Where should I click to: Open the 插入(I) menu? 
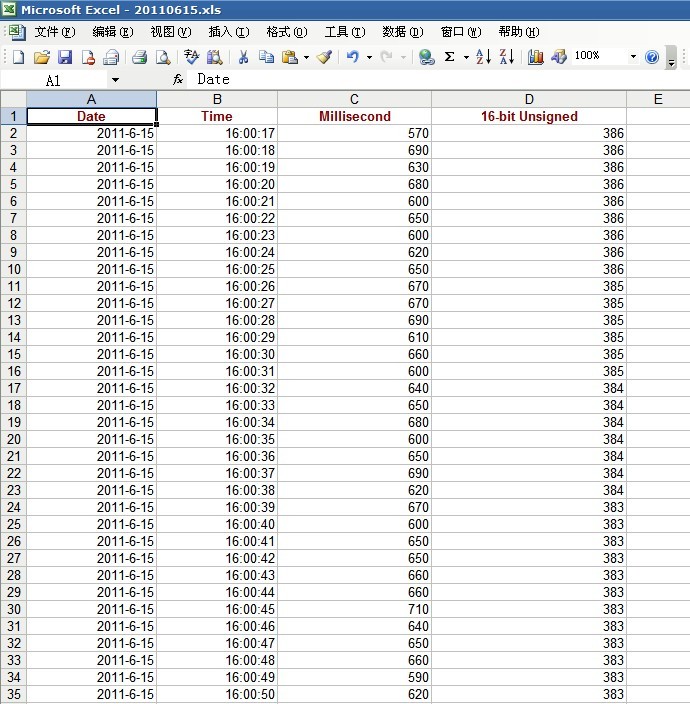point(229,32)
